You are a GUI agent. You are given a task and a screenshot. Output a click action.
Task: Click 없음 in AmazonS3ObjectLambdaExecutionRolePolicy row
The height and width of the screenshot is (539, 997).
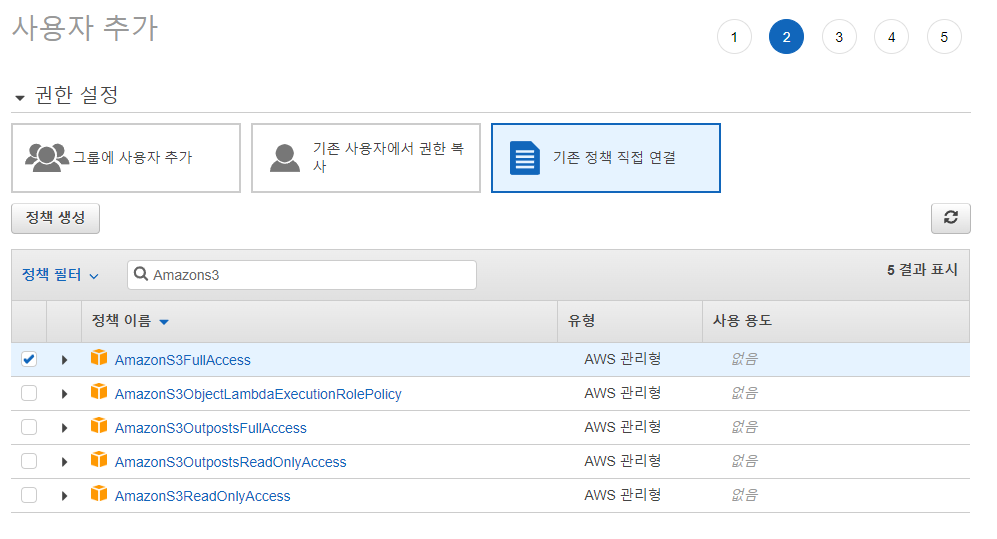745,393
